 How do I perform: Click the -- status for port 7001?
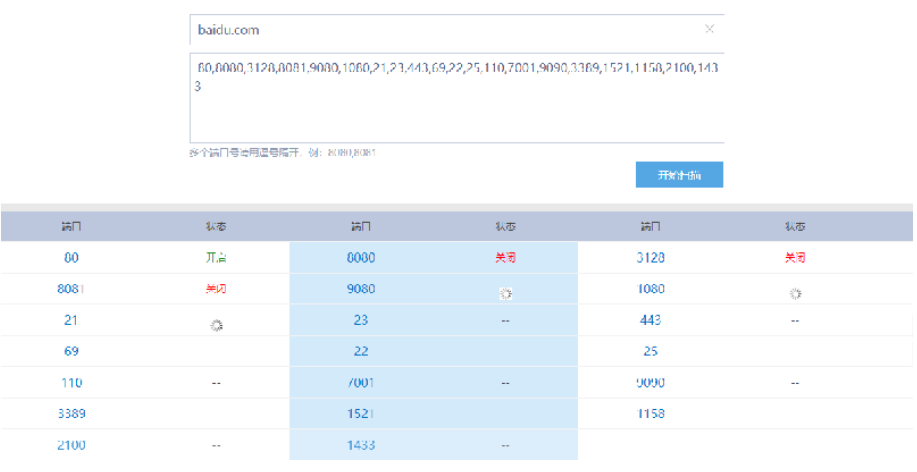pos(506,383)
